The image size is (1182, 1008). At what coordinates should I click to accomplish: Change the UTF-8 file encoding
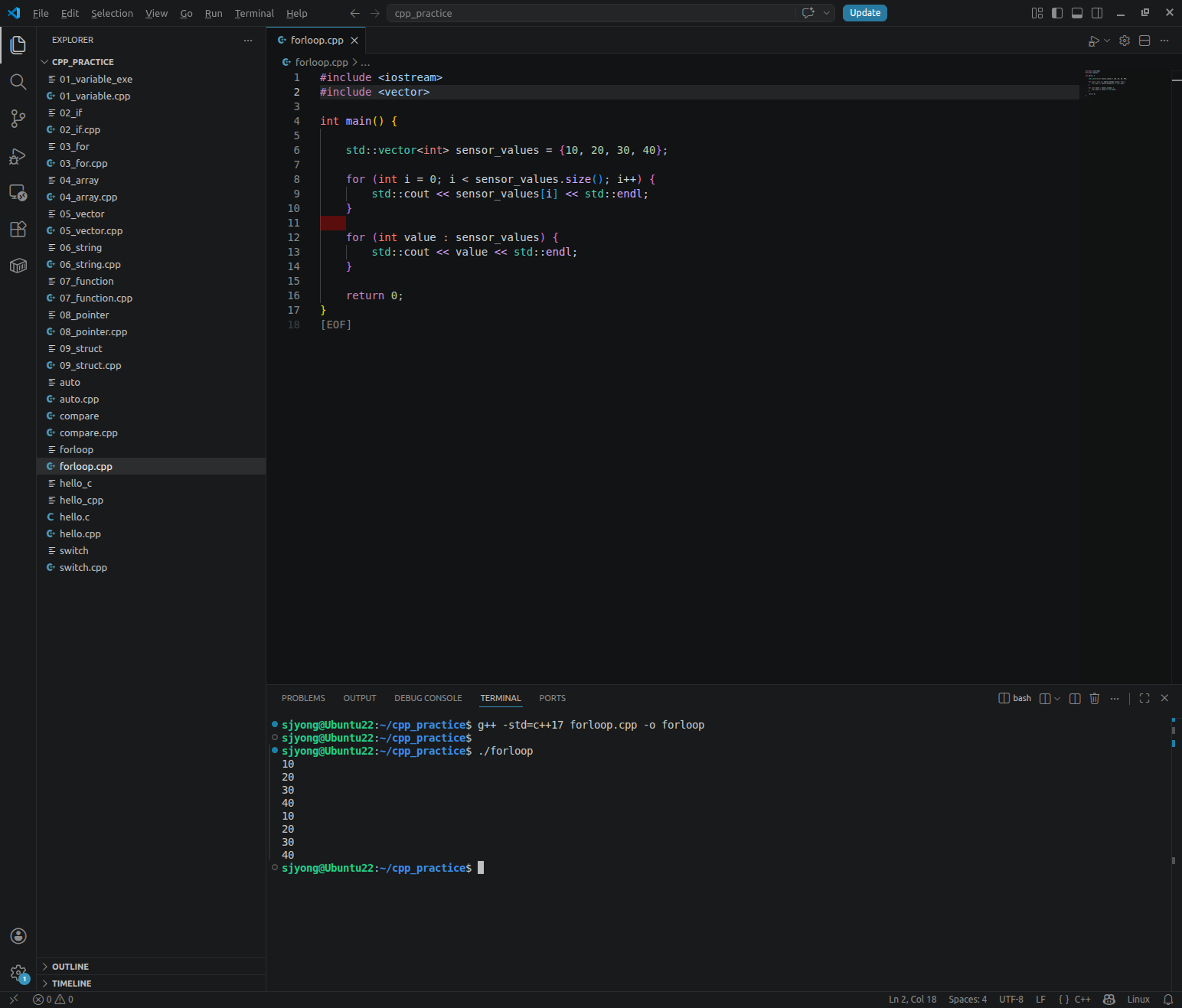[x=1011, y=1000]
